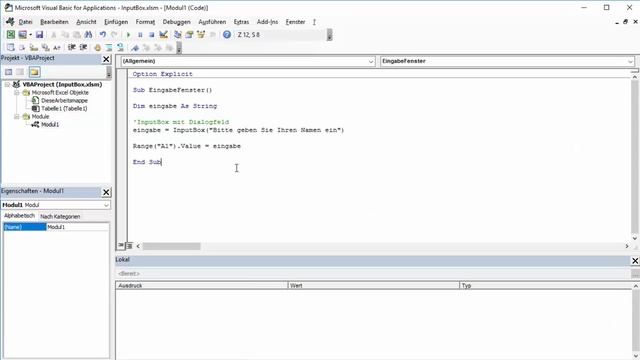Click the Complete Word icon

[57, 48]
